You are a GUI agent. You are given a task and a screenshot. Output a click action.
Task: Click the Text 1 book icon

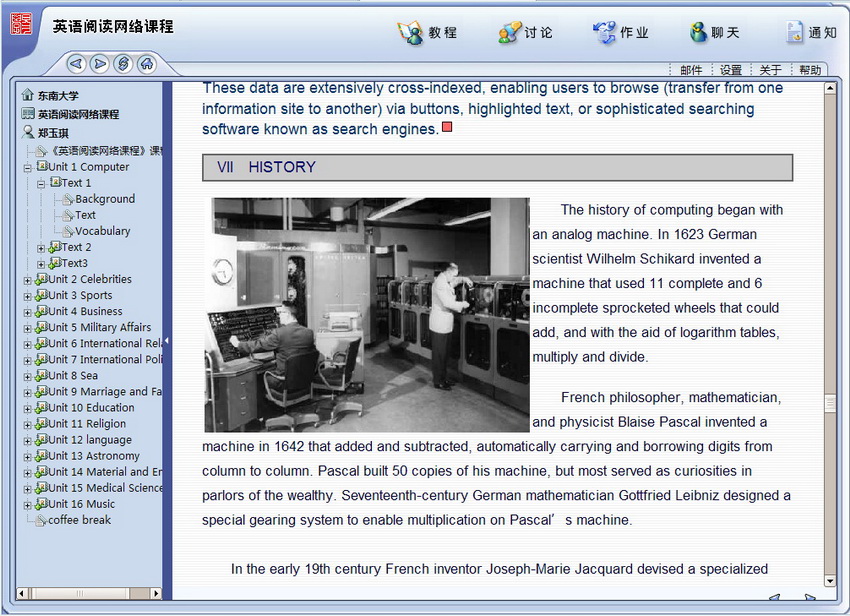(x=56, y=182)
